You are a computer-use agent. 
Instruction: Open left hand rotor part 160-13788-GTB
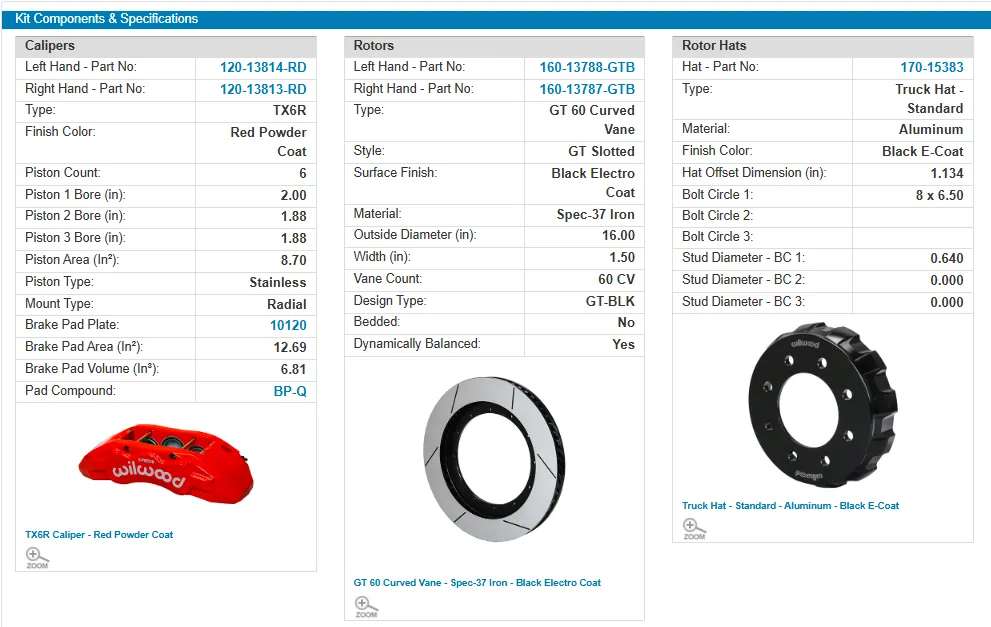click(x=587, y=68)
